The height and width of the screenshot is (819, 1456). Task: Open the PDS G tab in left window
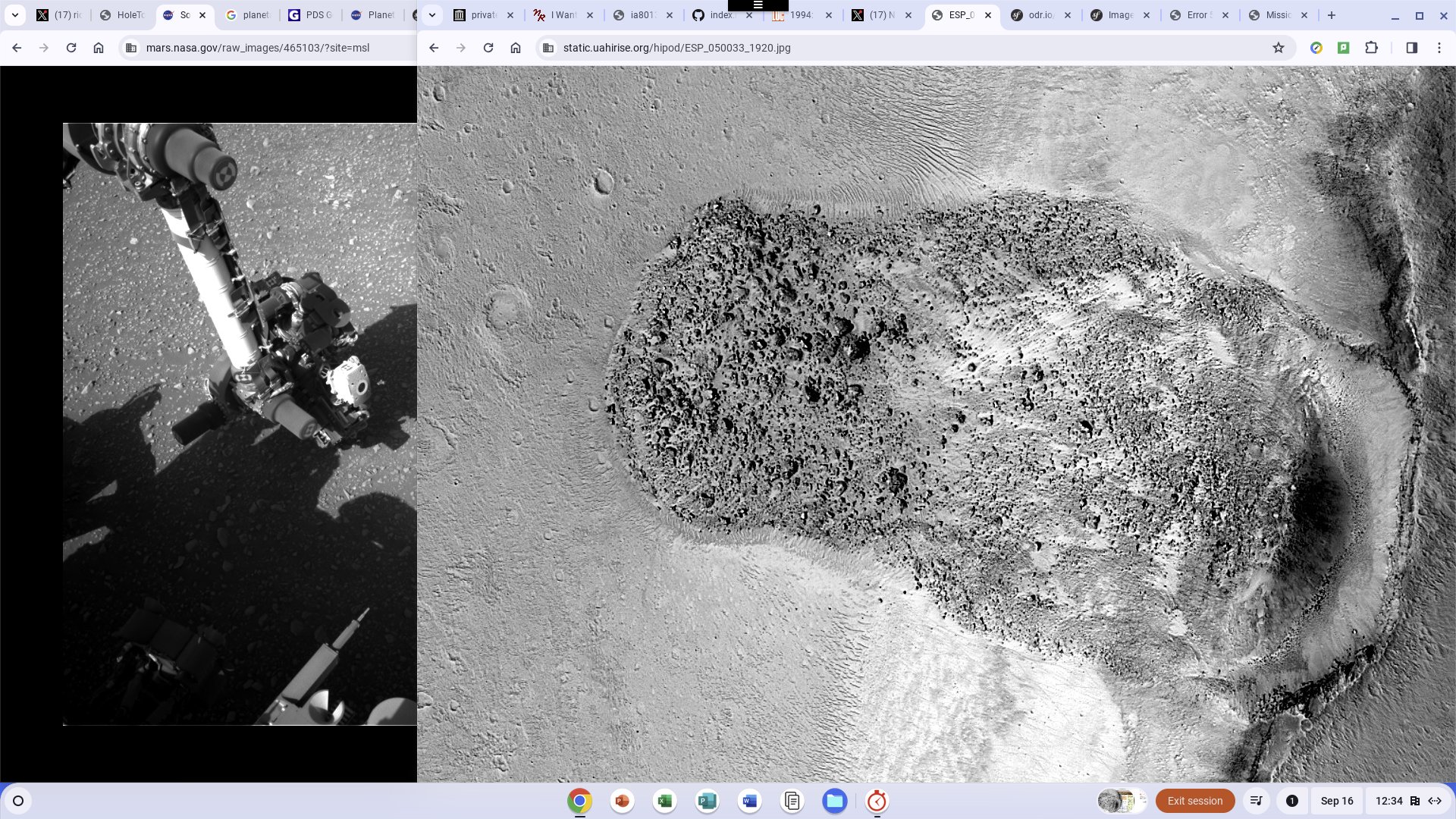(311, 15)
